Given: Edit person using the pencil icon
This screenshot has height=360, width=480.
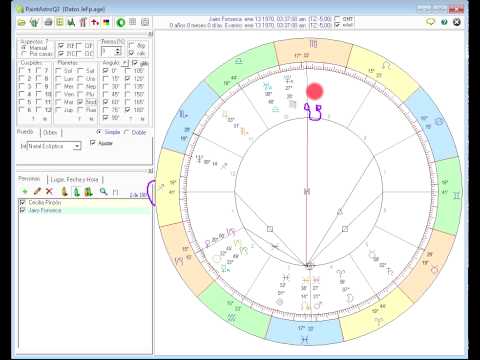Looking at the screenshot, I should click(37, 191).
